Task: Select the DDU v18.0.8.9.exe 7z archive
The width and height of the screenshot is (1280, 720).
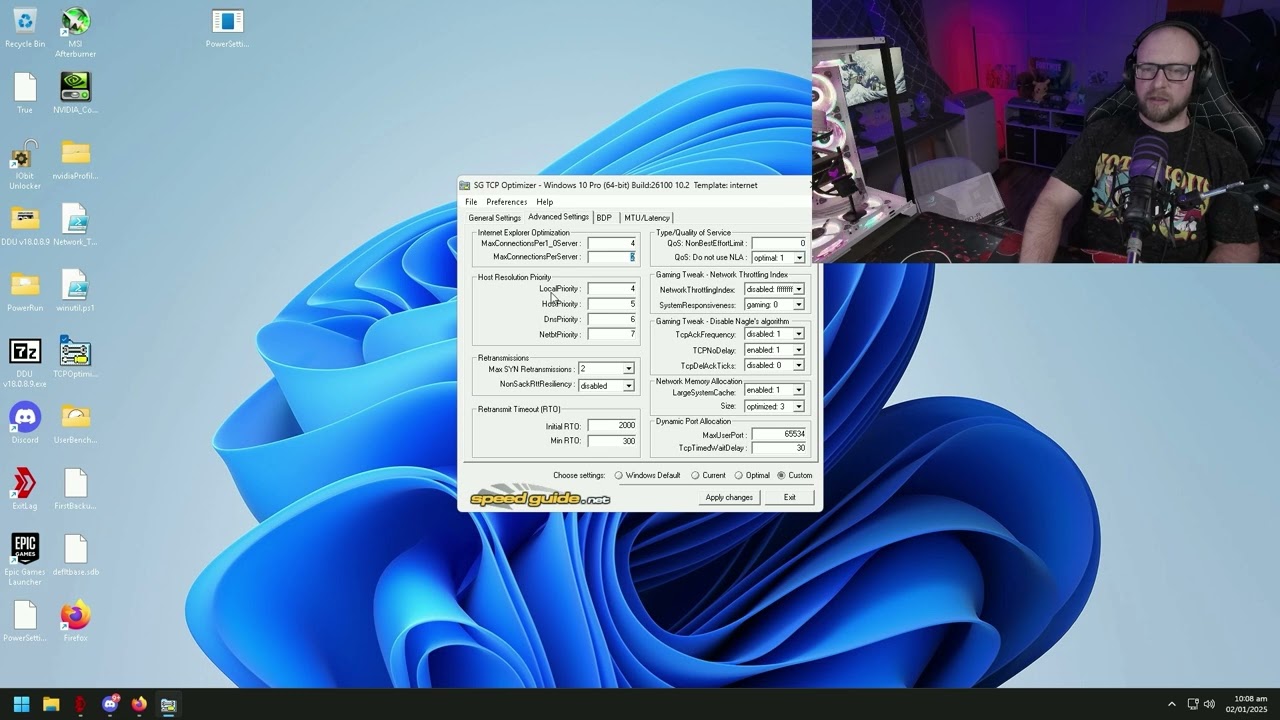Action: click(x=25, y=363)
